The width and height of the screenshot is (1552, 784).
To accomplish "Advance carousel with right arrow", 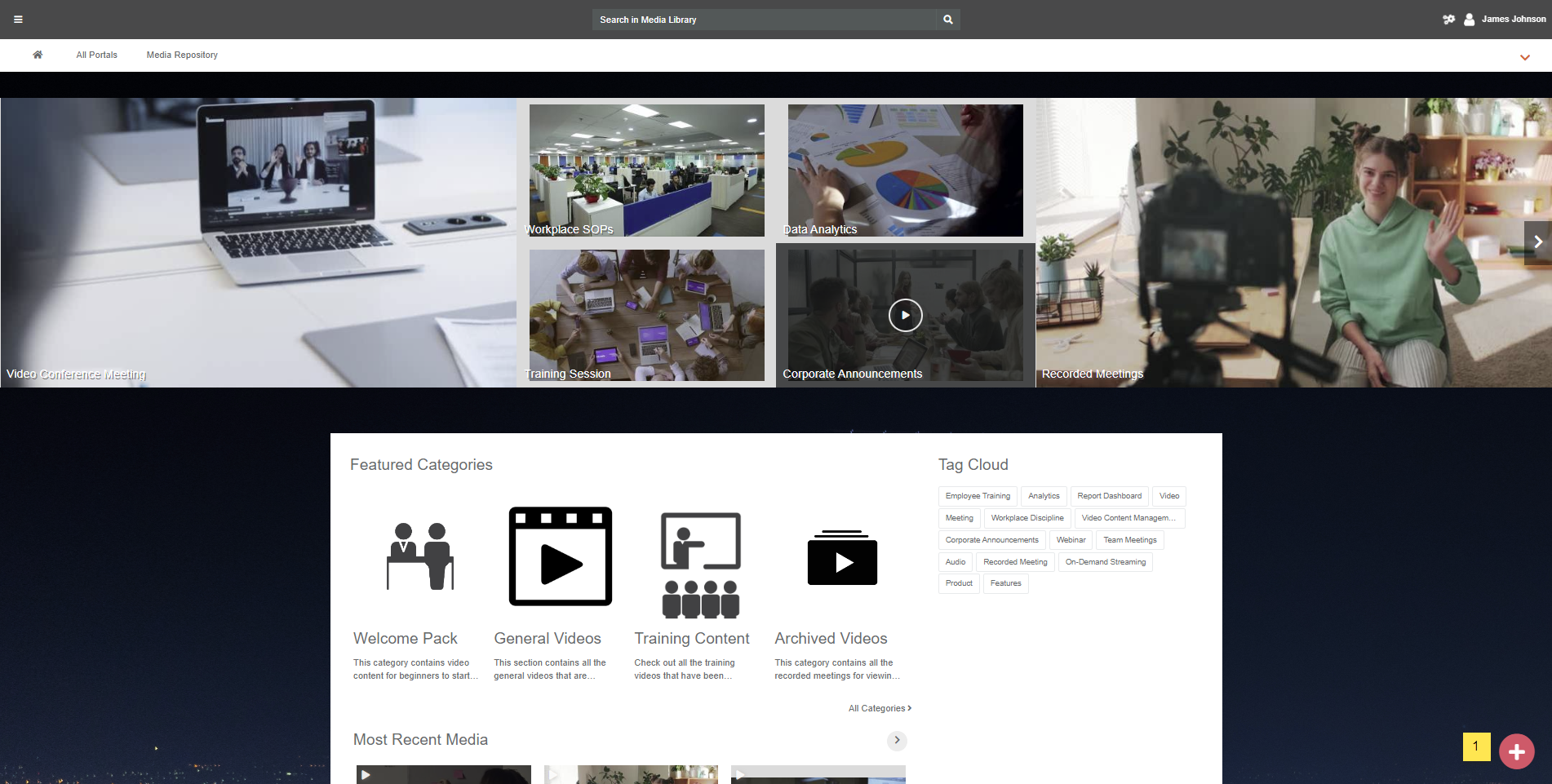I will point(1537,241).
